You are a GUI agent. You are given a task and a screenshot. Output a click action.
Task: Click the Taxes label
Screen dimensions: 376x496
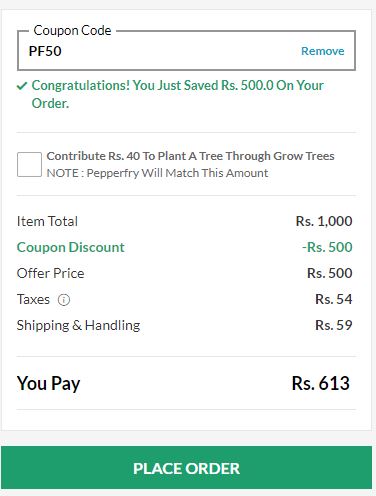tap(33, 299)
